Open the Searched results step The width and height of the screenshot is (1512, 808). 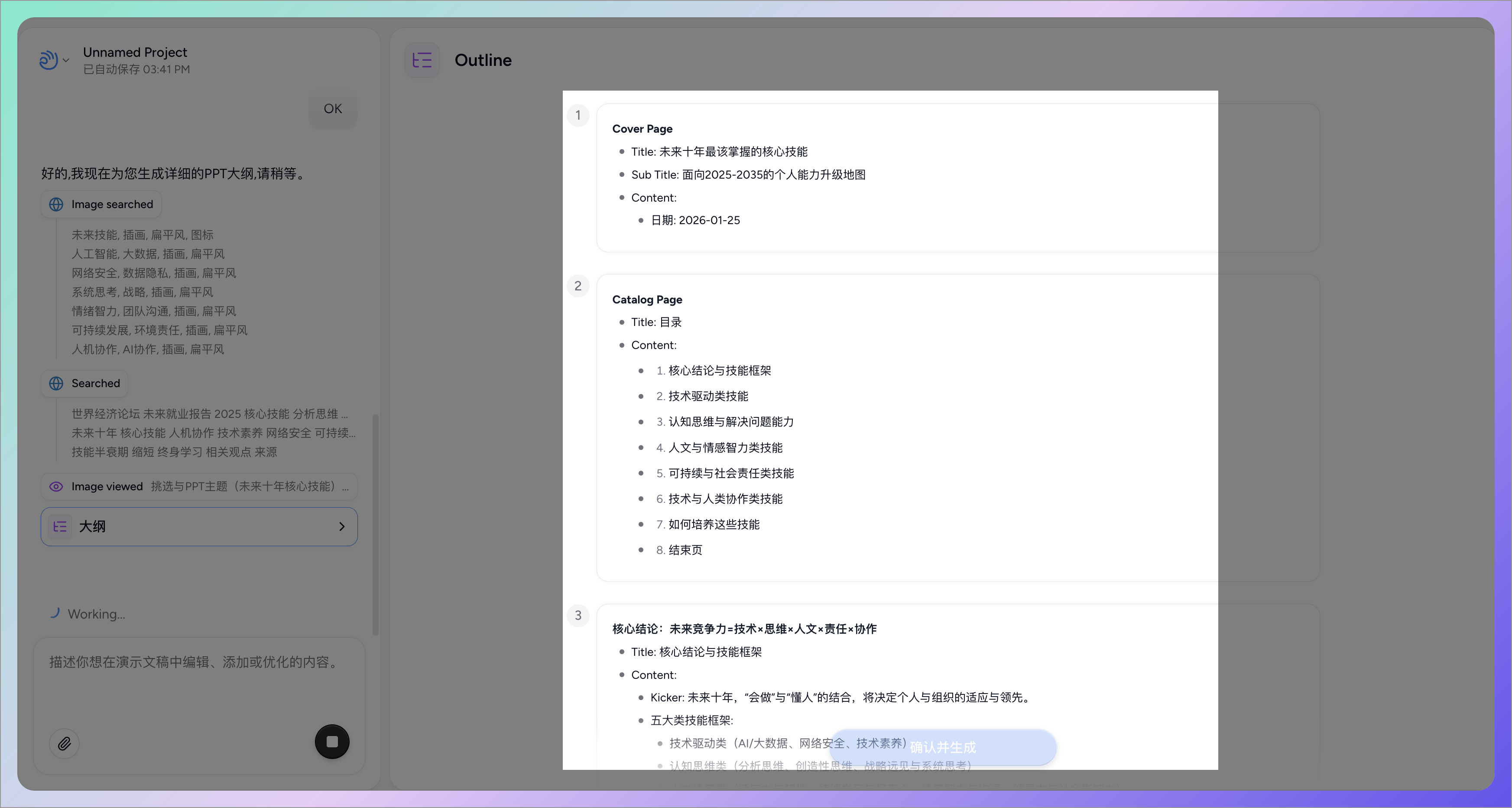click(95, 384)
